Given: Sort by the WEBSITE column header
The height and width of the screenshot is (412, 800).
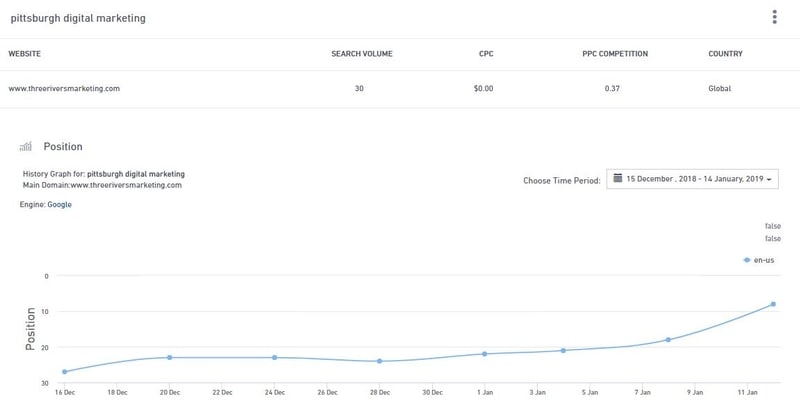Looking at the screenshot, I should (x=26, y=54).
